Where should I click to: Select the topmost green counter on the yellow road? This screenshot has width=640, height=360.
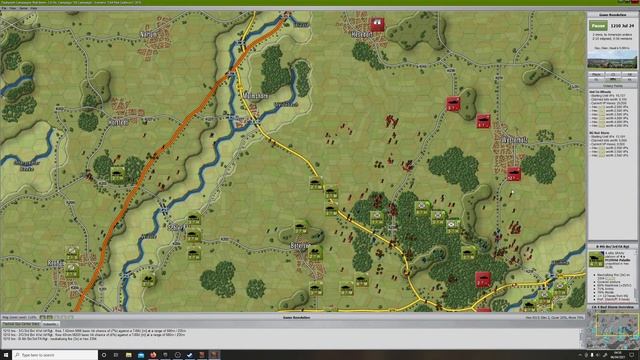(x=316, y=183)
